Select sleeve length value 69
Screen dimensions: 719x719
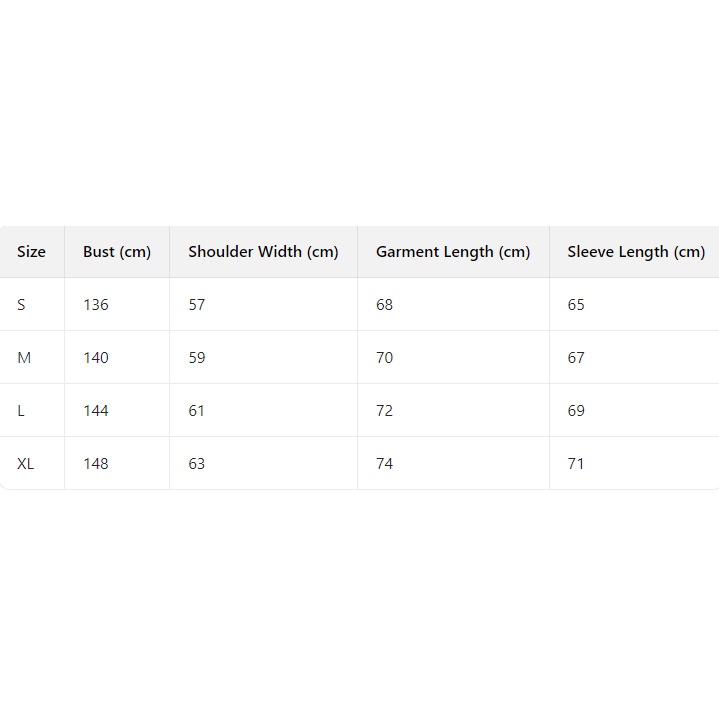tap(576, 411)
